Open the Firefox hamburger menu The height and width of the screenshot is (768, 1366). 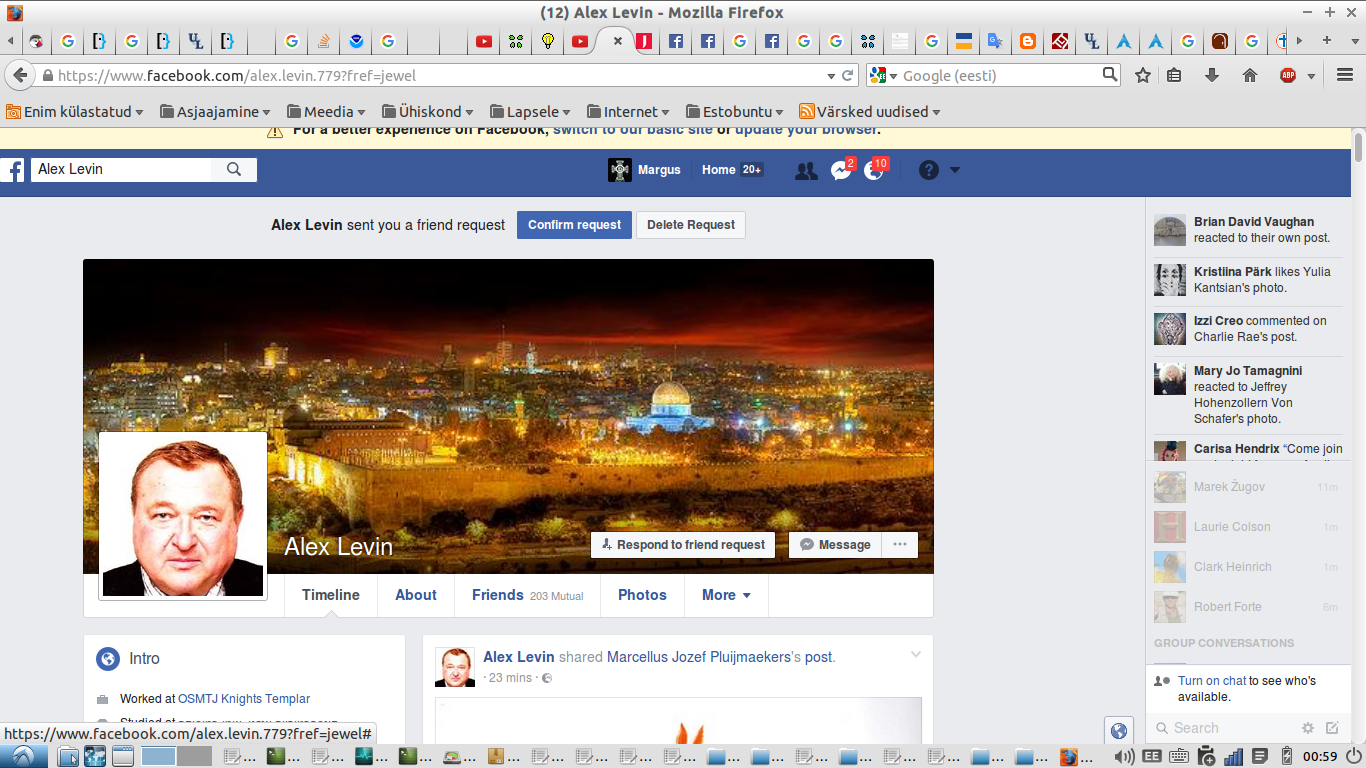click(1345, 75)
